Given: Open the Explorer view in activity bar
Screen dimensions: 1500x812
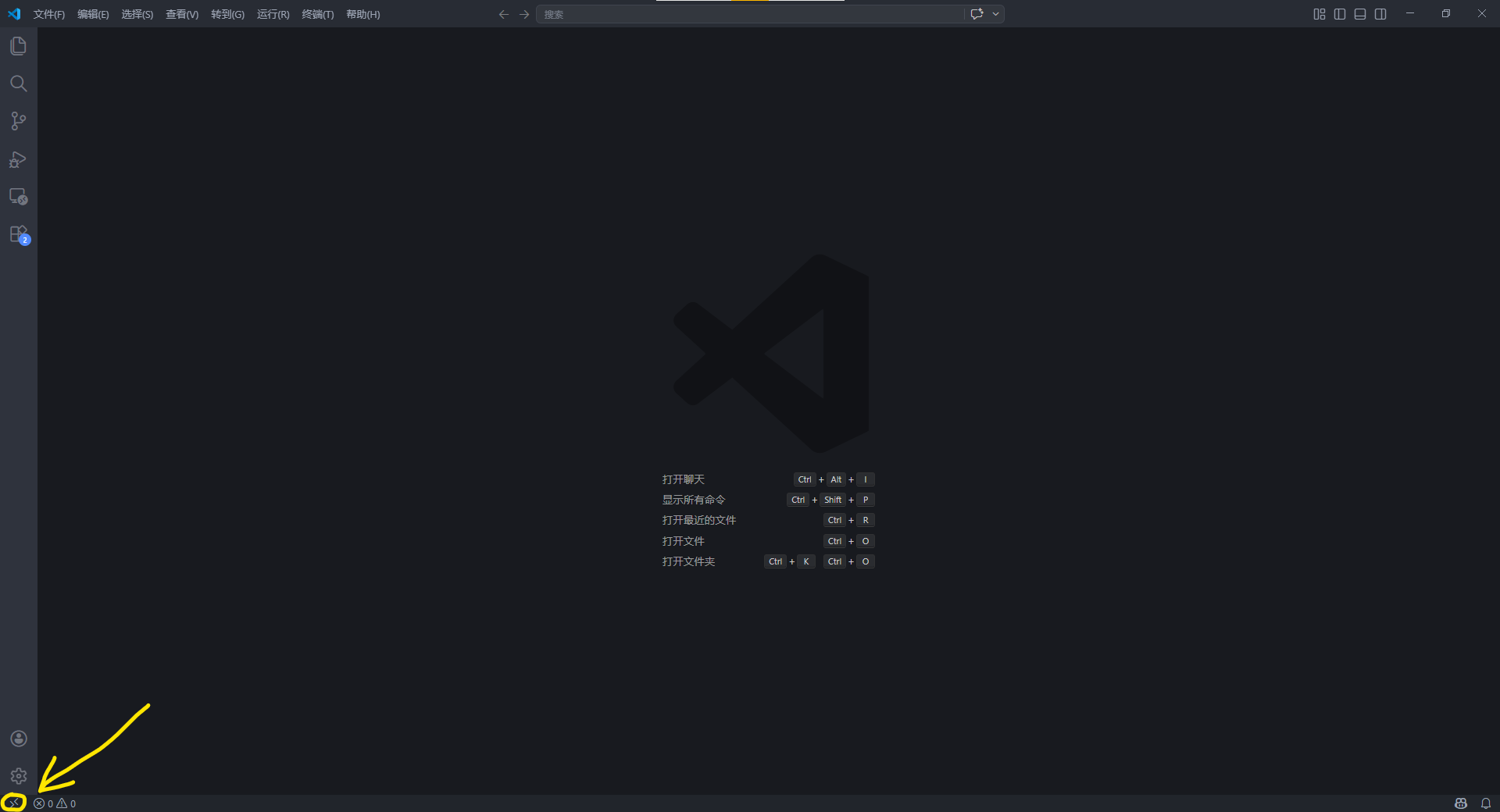Looking at the screenshot, I should click(x=18, y=46).
